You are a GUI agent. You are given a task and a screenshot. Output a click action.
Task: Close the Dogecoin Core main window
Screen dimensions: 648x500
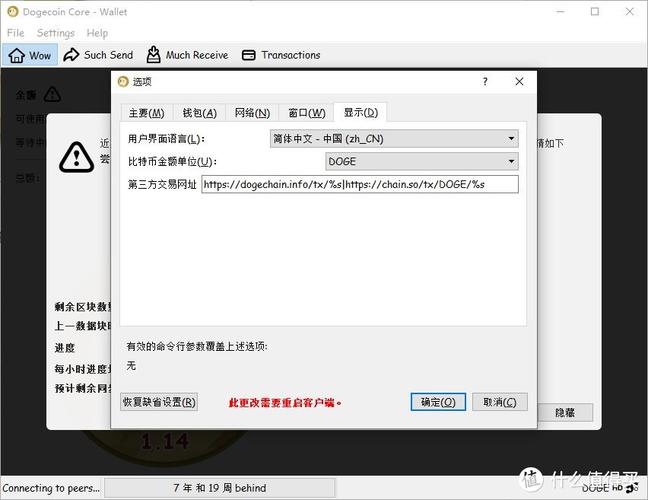click(x=629, y=12)
